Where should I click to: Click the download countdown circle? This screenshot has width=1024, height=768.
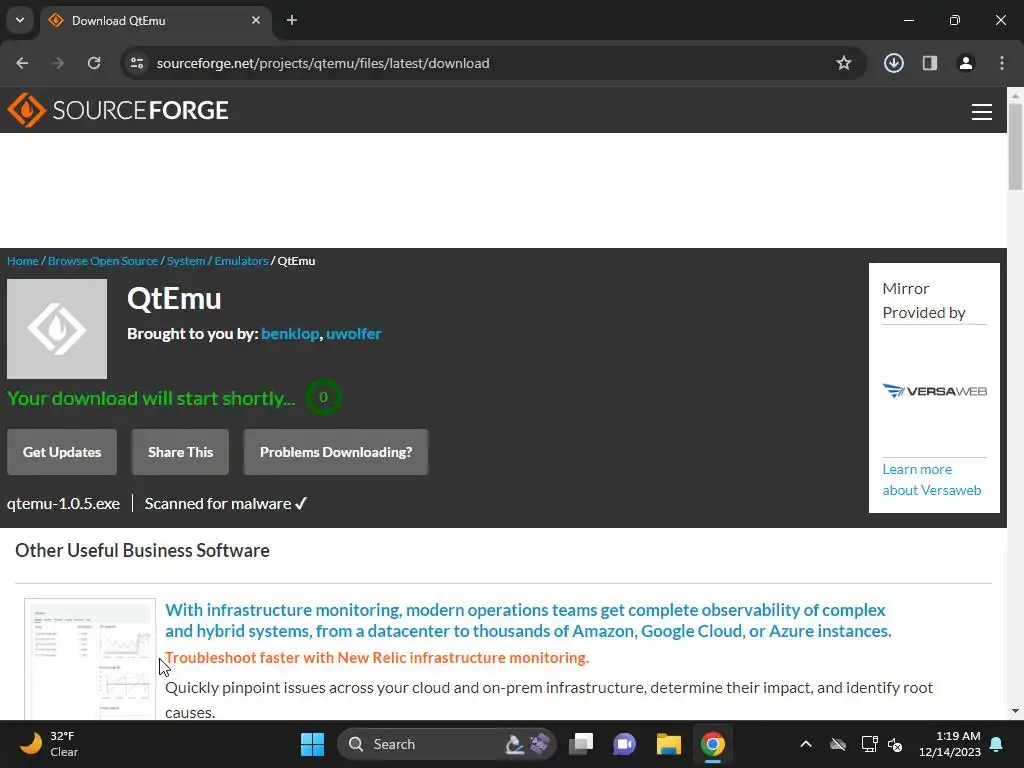click(x=323, y=397)
